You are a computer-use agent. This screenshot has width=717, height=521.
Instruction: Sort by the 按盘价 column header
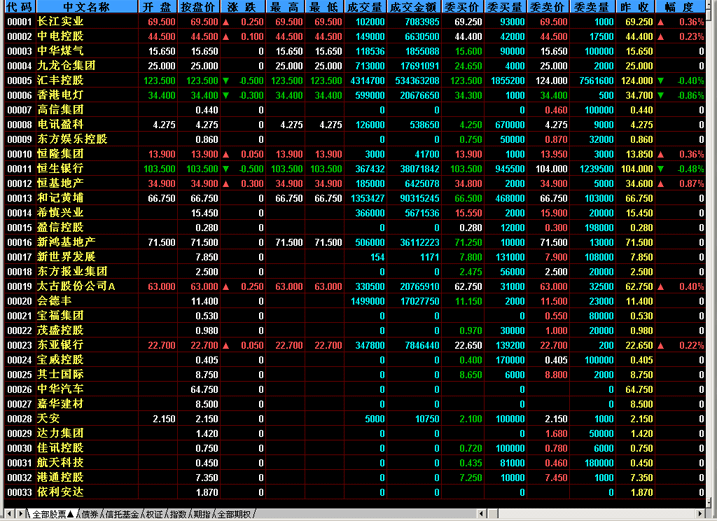(x=199, y=7)
